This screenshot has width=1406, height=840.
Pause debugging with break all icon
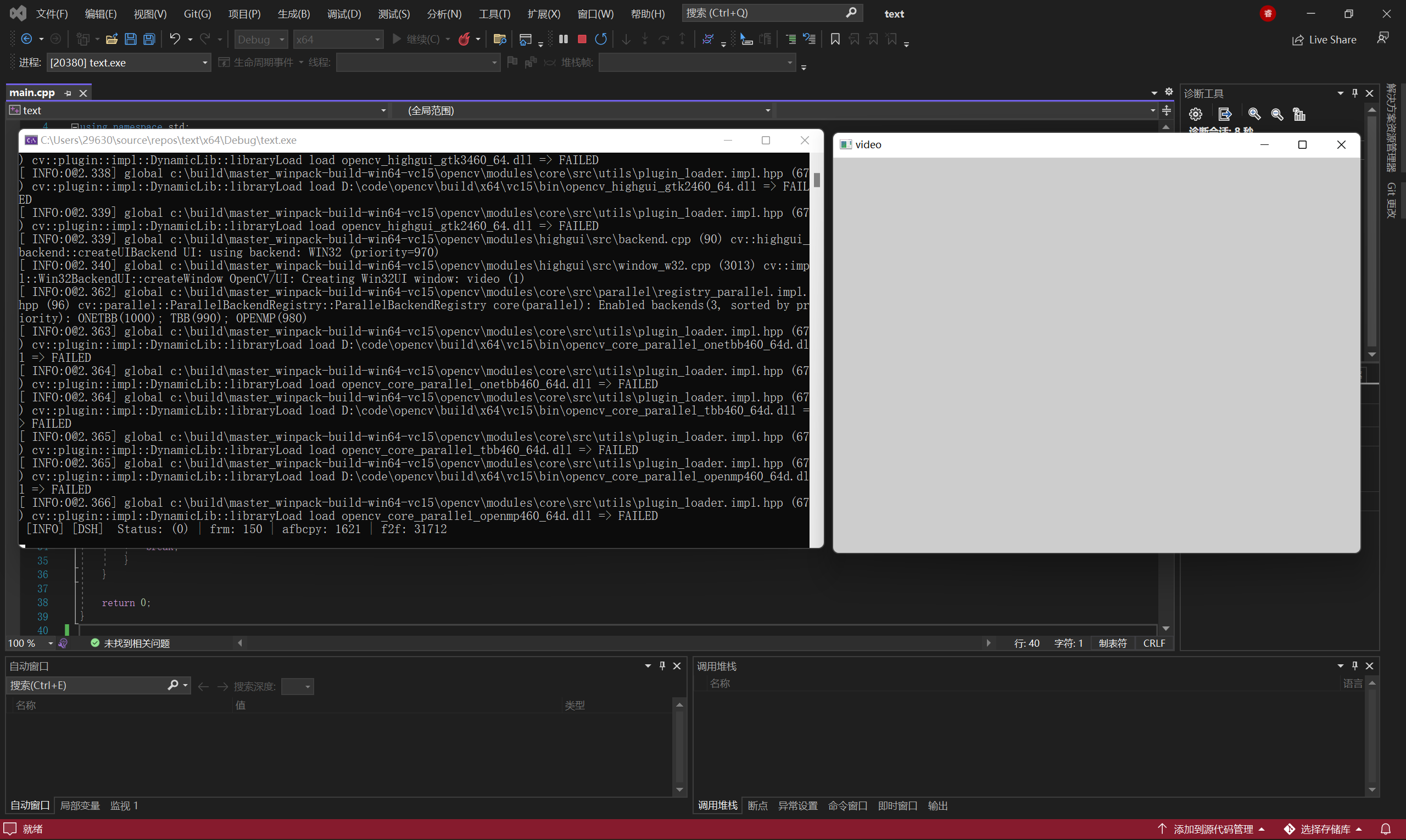(563, 39)
